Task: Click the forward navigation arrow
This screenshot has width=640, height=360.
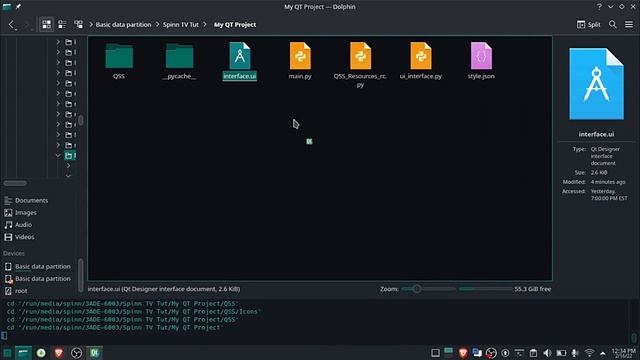Action: point(27,24)
